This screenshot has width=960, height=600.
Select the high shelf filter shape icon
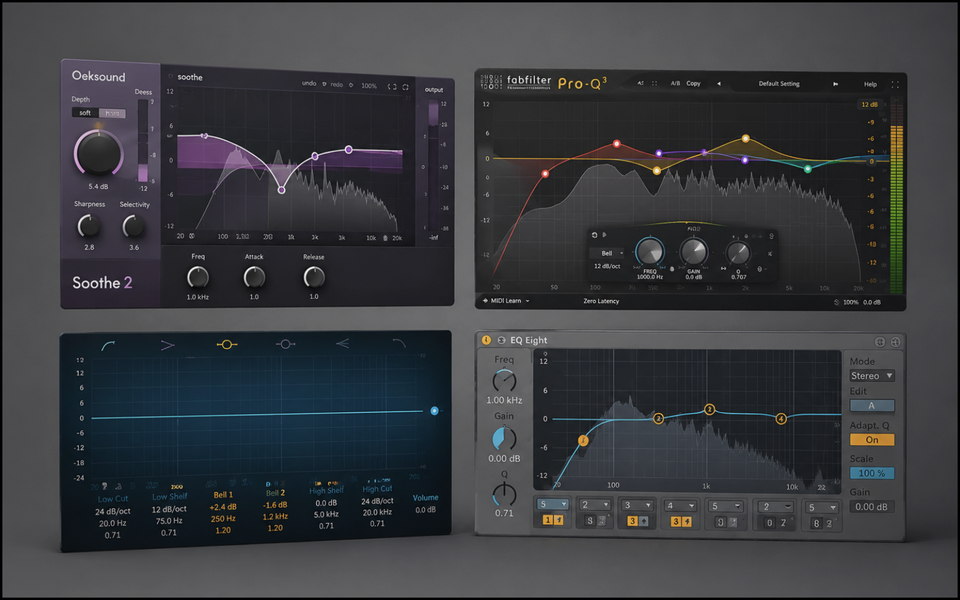342,343
